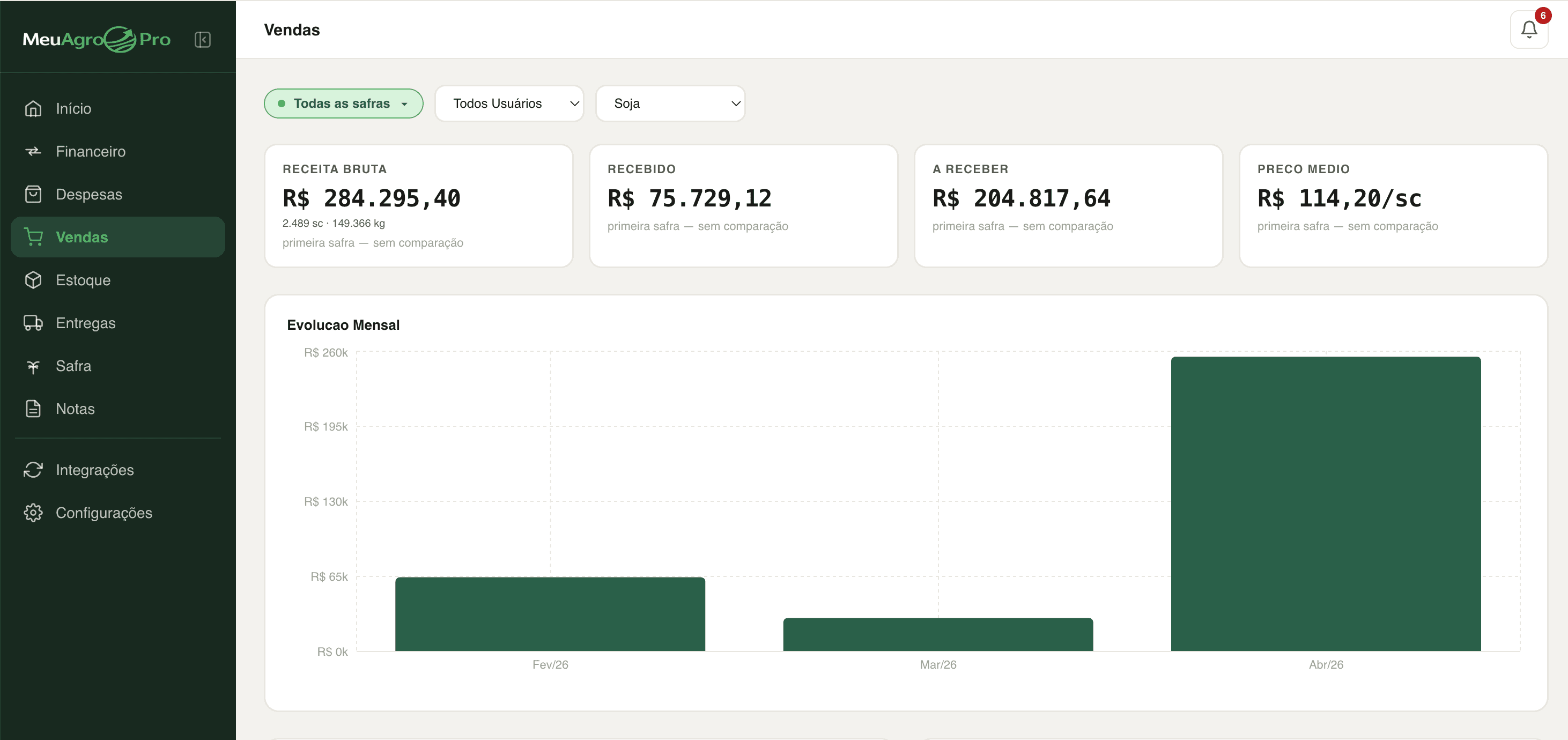
Task: Navigate to the Notas section
Action: [x=75, y=408]
